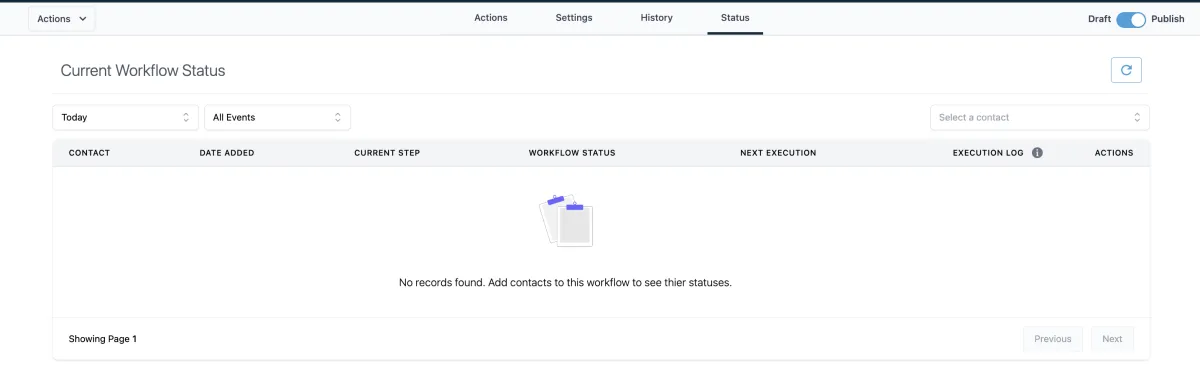Click the Today filter sort arrows icon
The width and height of the screenshot is (1200, 388).
pyautogui.click(x=186, y=118)
